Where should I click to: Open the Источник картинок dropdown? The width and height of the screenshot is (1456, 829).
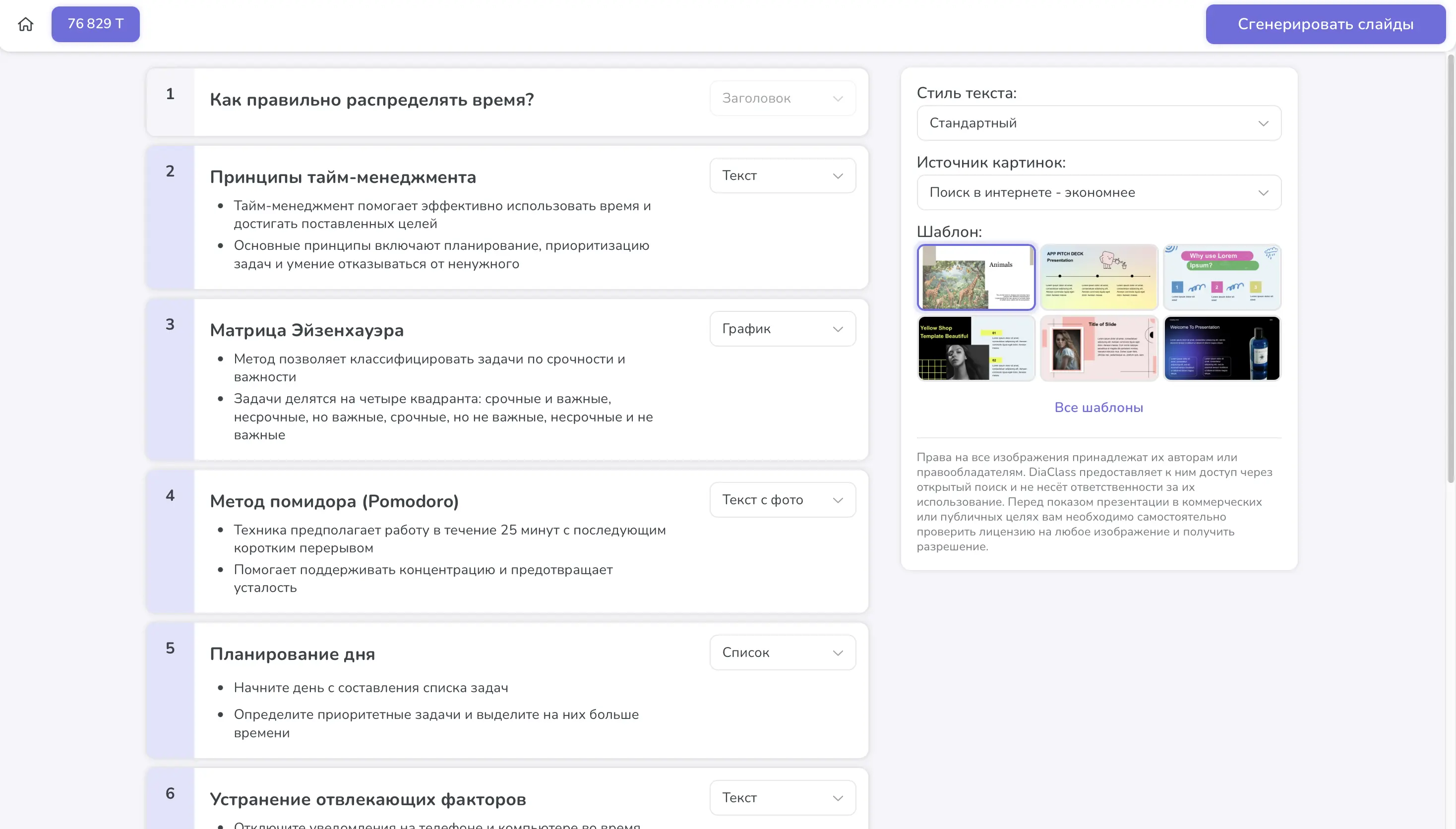point(1098,192)
